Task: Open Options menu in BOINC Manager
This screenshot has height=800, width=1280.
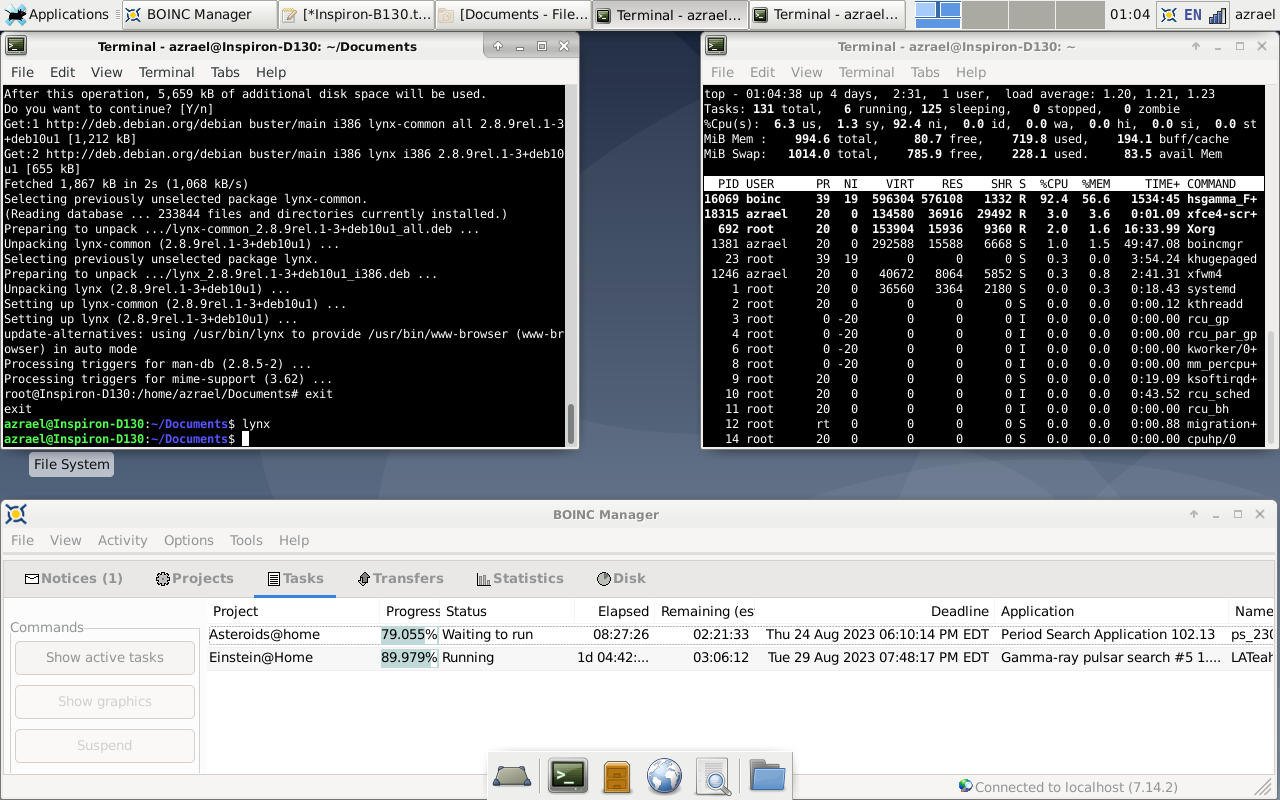Action: click(x=189, y=540)
